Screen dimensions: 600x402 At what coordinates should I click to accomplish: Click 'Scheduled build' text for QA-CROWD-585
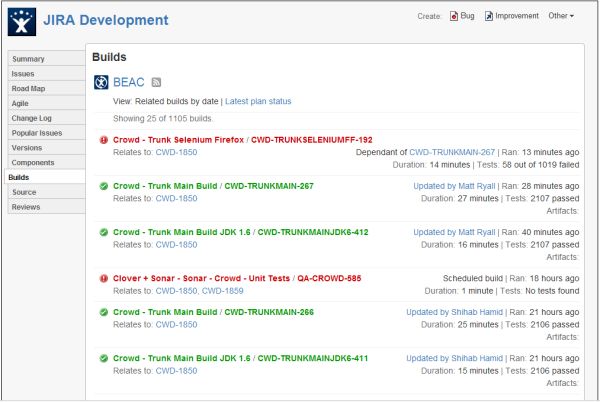473,278
